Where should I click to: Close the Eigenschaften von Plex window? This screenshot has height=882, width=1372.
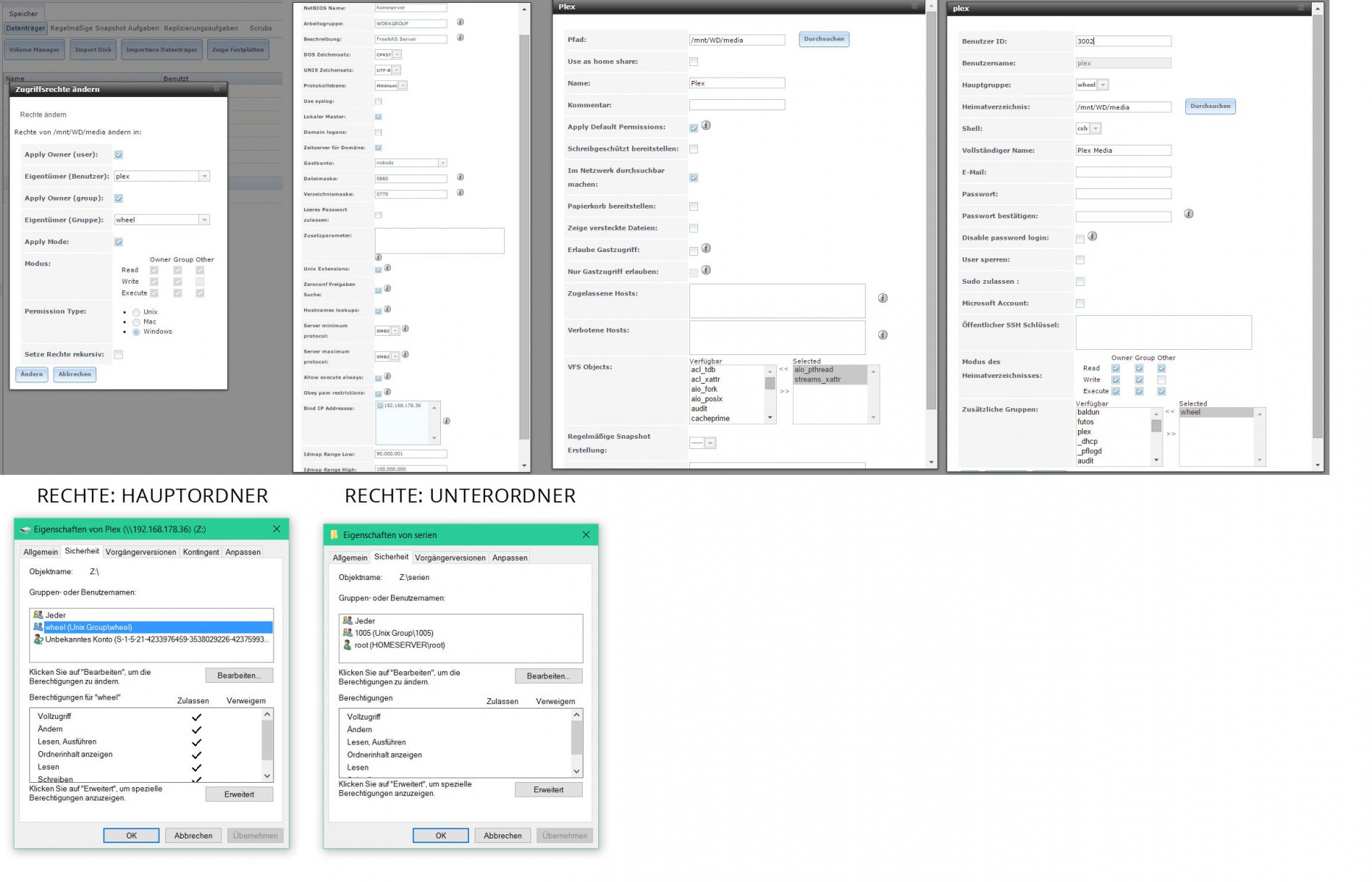(276, 529)
